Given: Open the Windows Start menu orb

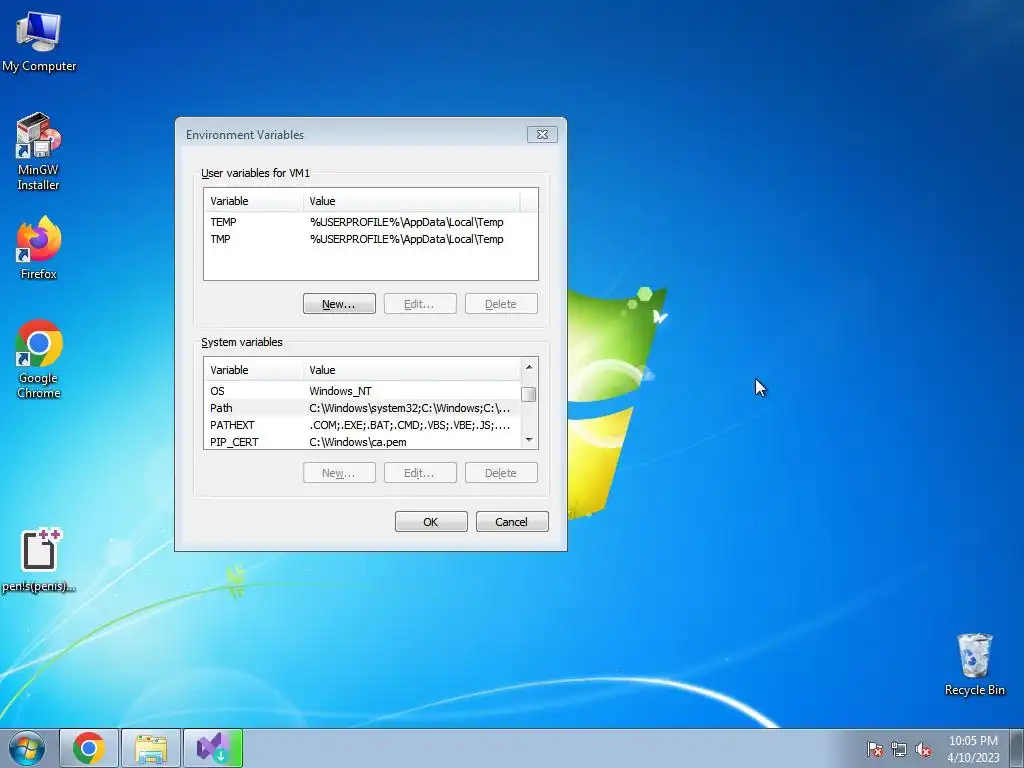Looking at the screenshot, I should (27, 748).
